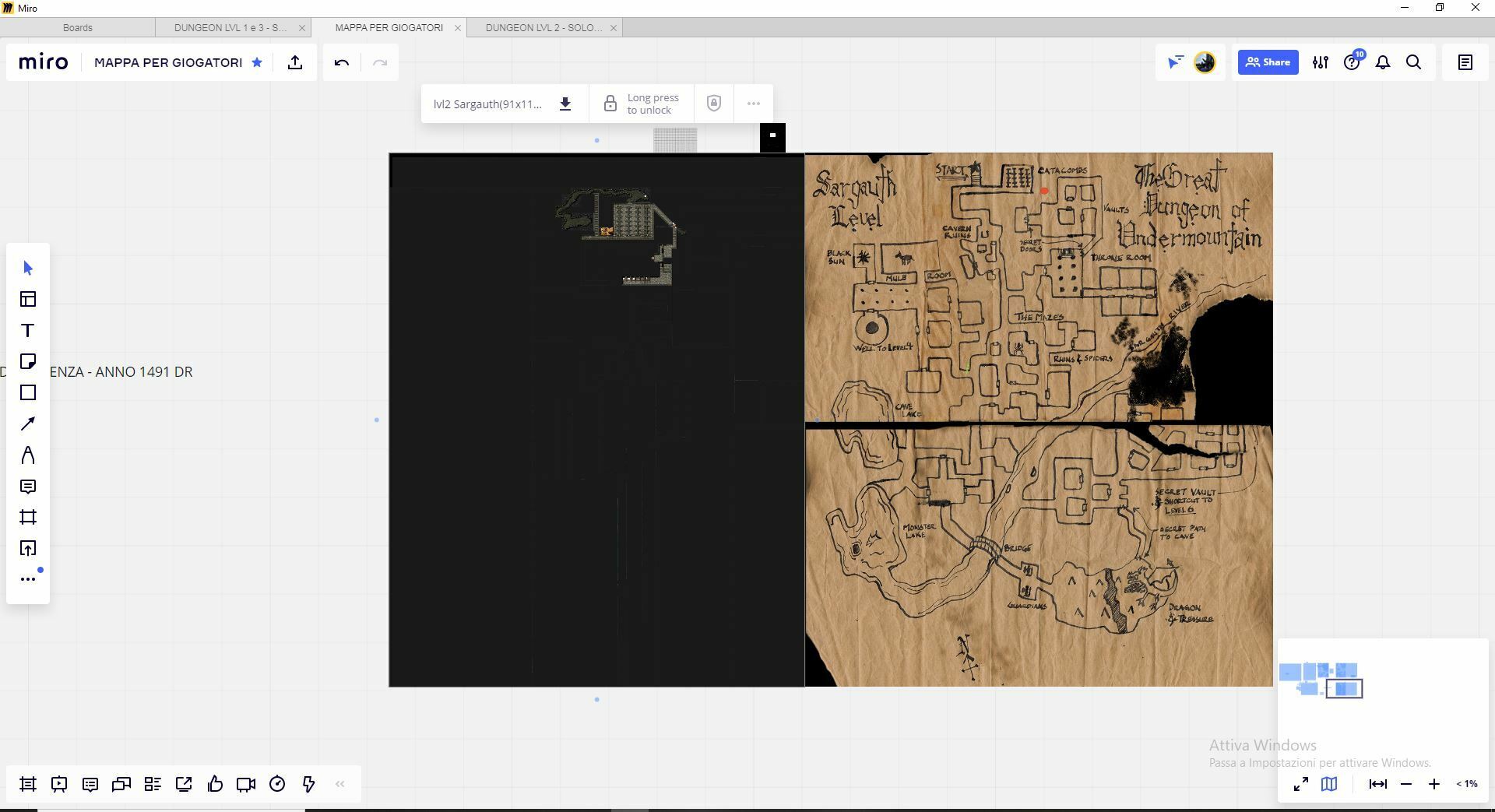Zoom out with minus button
The height and width of the screenshot is (812, 1495).
(1406, 784)
